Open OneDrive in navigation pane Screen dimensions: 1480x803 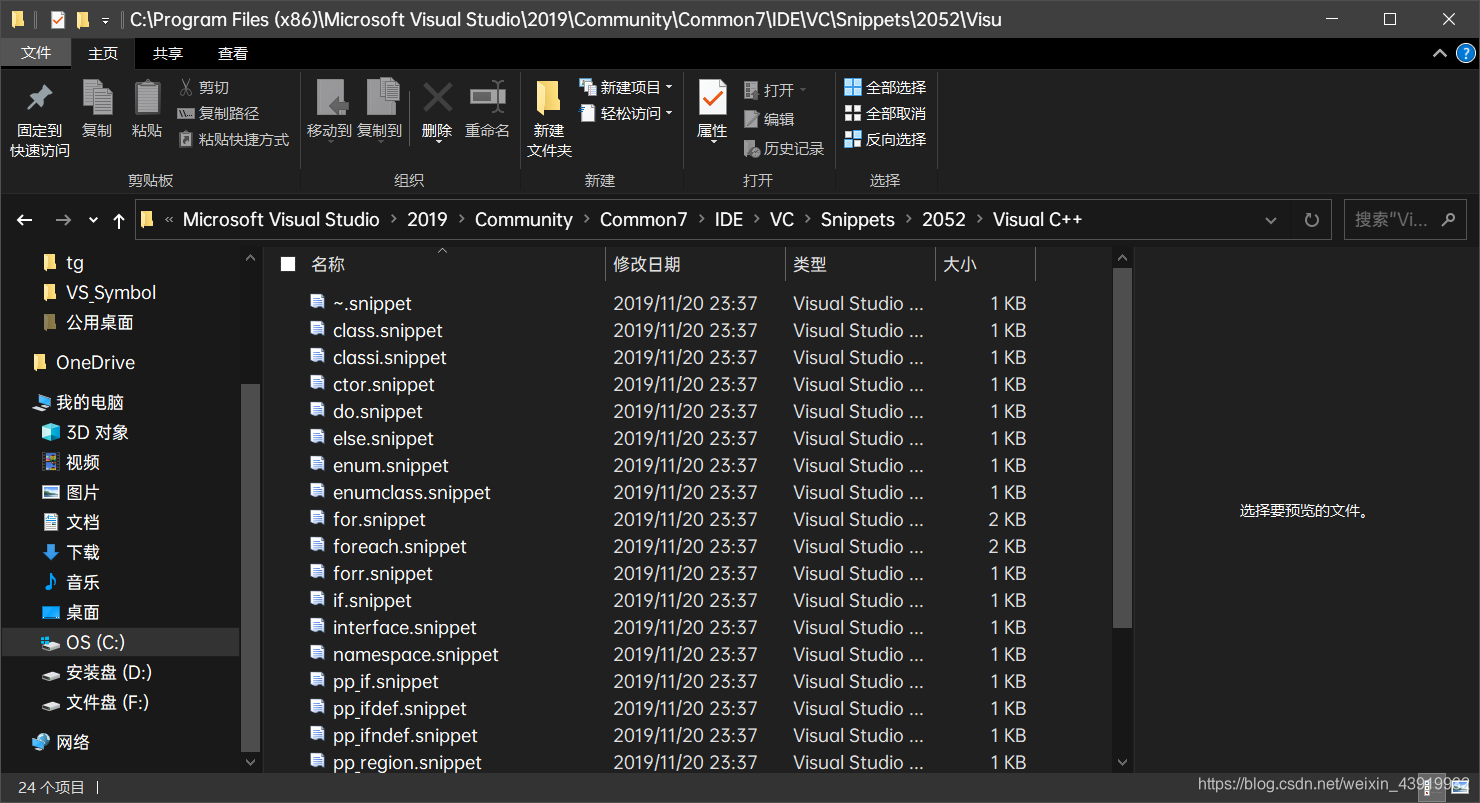click(83, 362)
